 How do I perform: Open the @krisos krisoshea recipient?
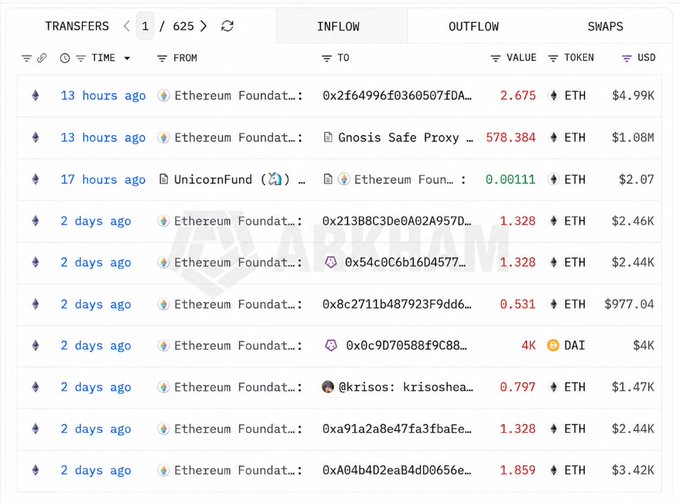405,387
